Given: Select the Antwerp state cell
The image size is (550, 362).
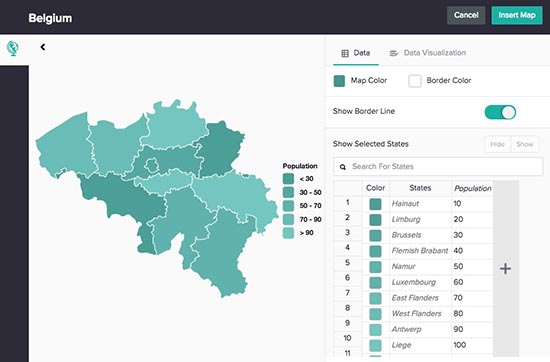Looking at the screenshot, I should [x=420, y=330].
